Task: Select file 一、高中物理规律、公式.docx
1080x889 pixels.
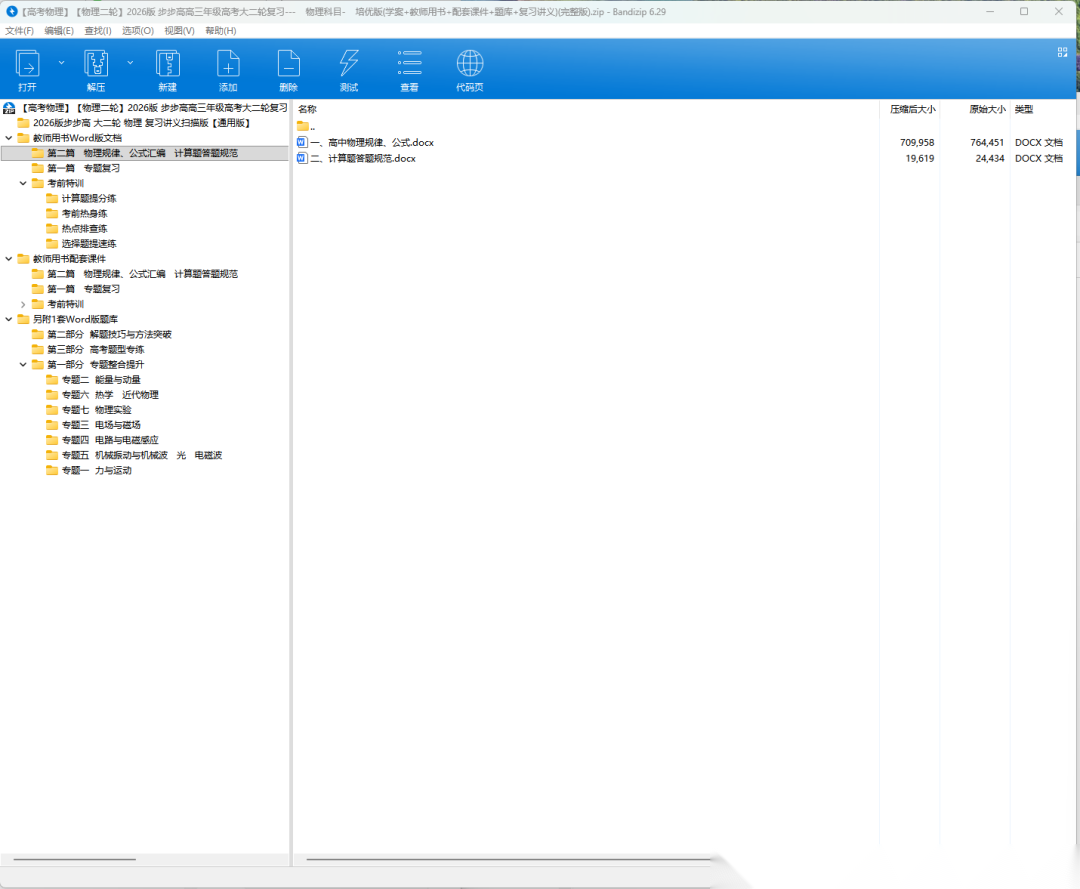Action: [371, 143]
